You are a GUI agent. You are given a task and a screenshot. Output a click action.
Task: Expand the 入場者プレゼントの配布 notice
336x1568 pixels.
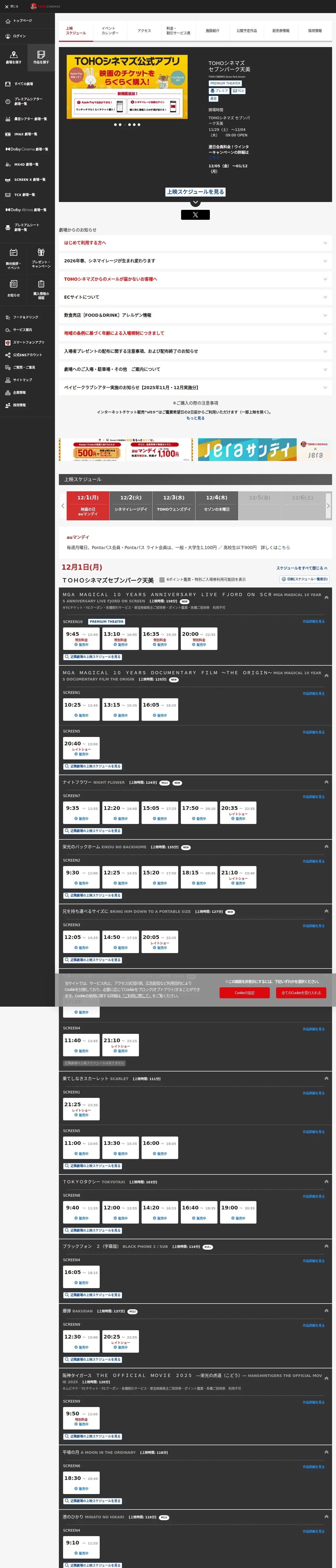(x=195, y=351)
